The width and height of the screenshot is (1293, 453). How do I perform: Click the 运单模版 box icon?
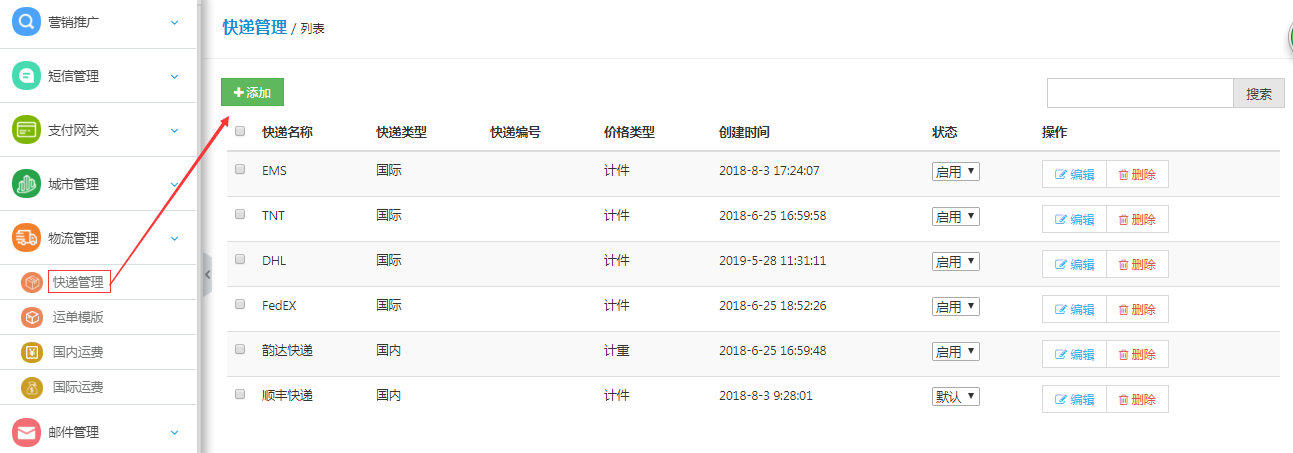tap(32, 317)
